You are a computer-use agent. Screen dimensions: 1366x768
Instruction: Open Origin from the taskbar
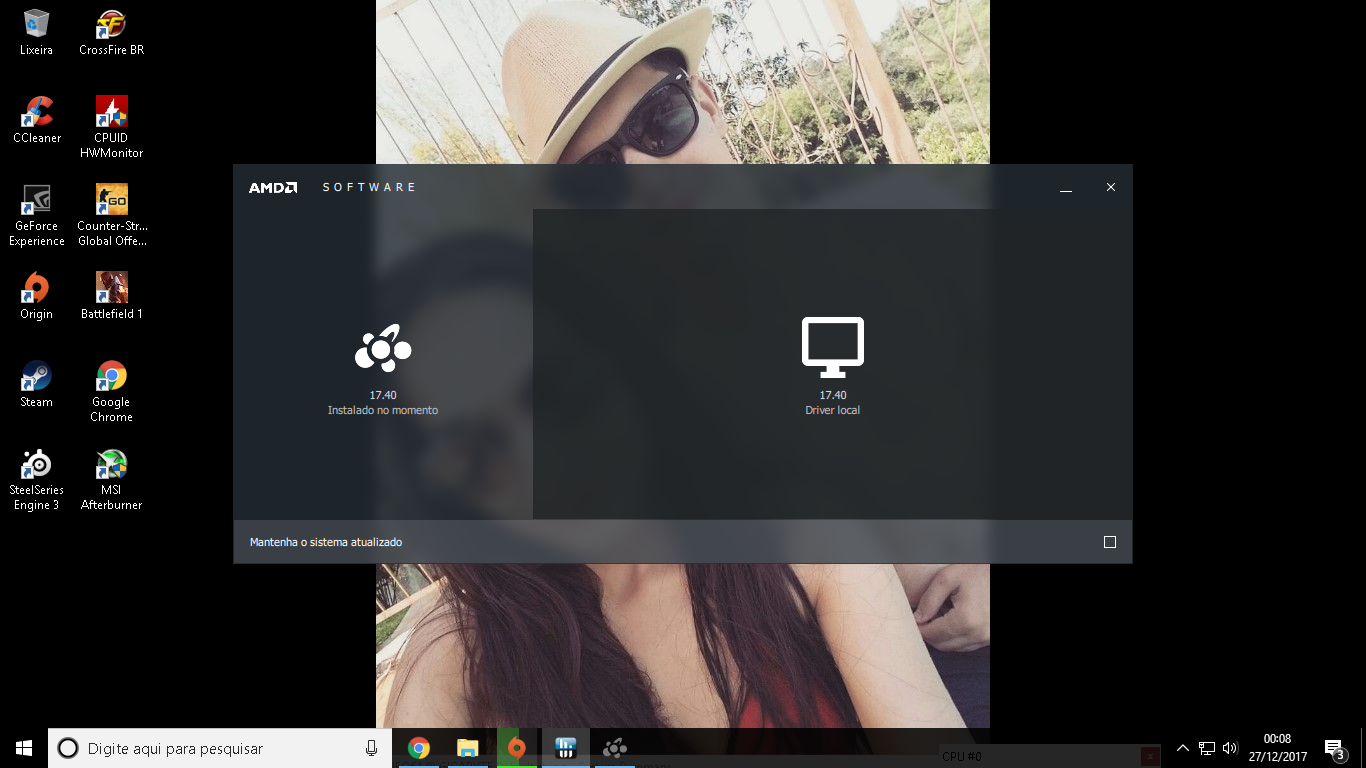click(516, 748)
